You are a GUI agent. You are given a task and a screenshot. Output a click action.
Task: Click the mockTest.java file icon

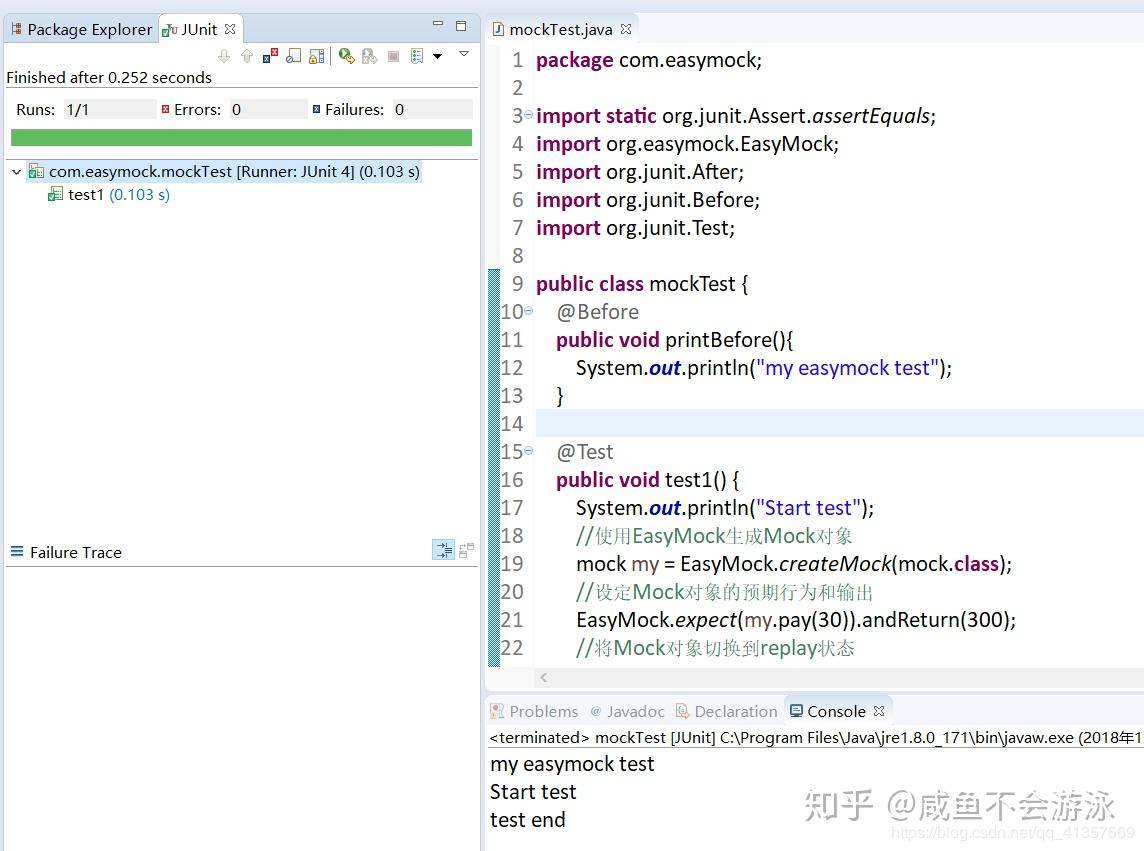tap(498, 29)
